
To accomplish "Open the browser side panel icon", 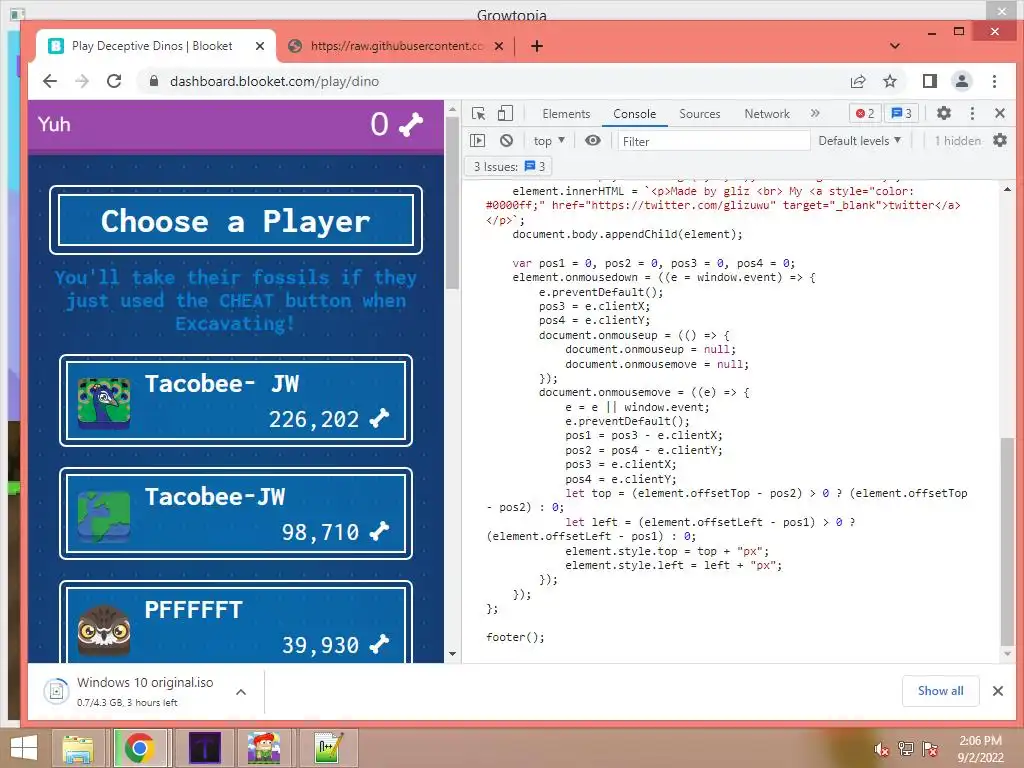I will click(x=930, y=81).
